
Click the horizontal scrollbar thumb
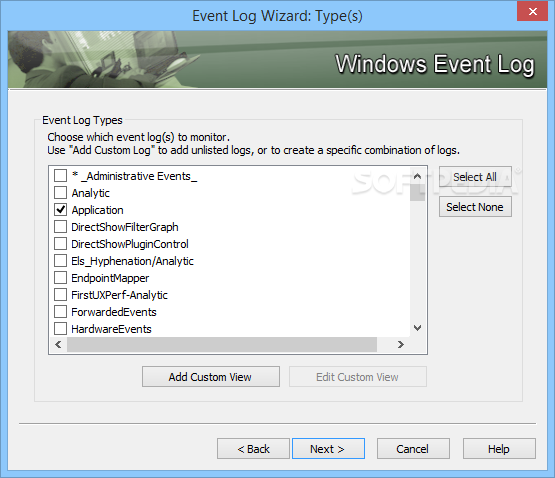pyautogui.click(x=222, y=345)
